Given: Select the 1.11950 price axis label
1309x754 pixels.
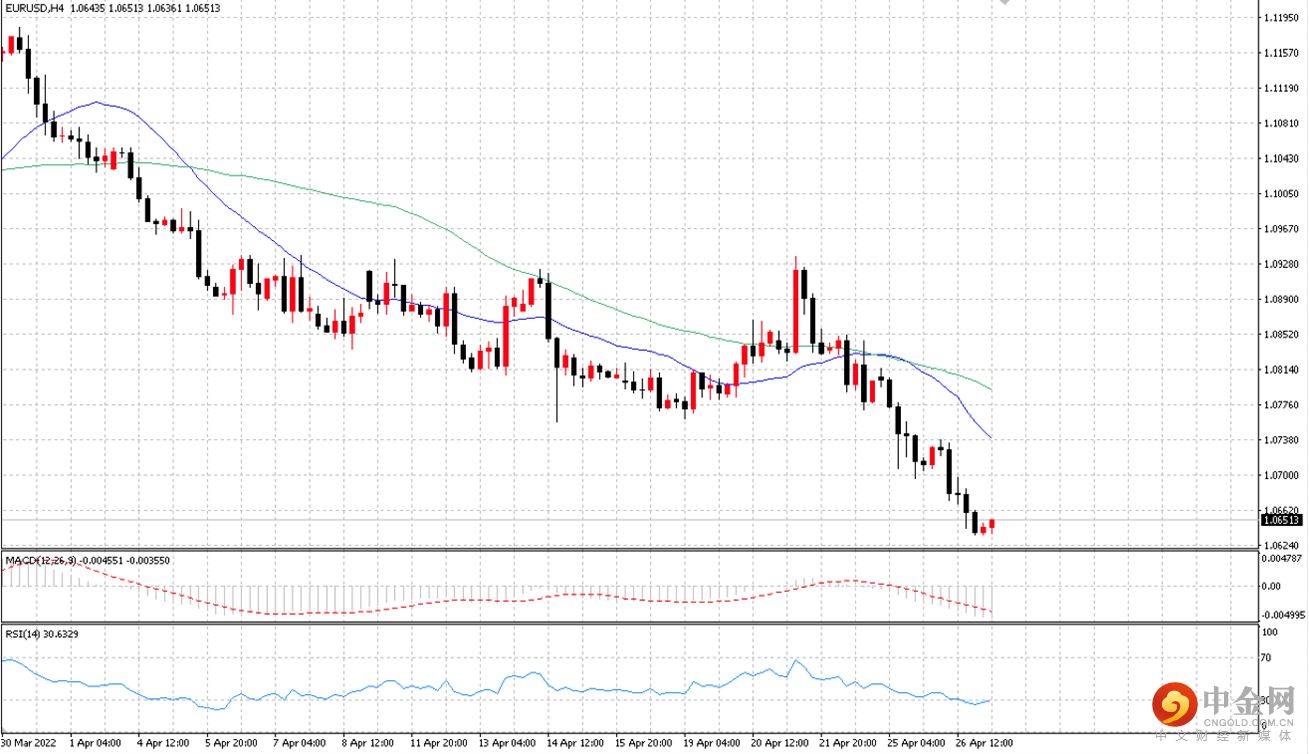Looking at the screenshot, I should [x=1281, y=18].
